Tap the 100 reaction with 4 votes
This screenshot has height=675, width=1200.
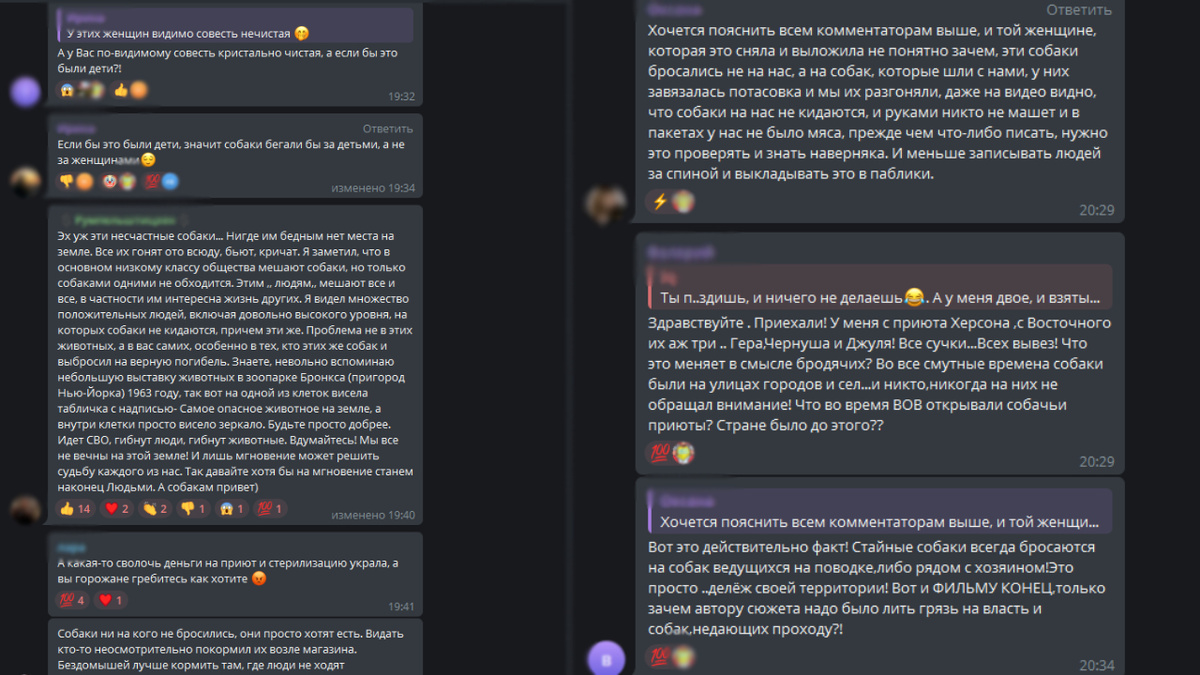[74, 600]
